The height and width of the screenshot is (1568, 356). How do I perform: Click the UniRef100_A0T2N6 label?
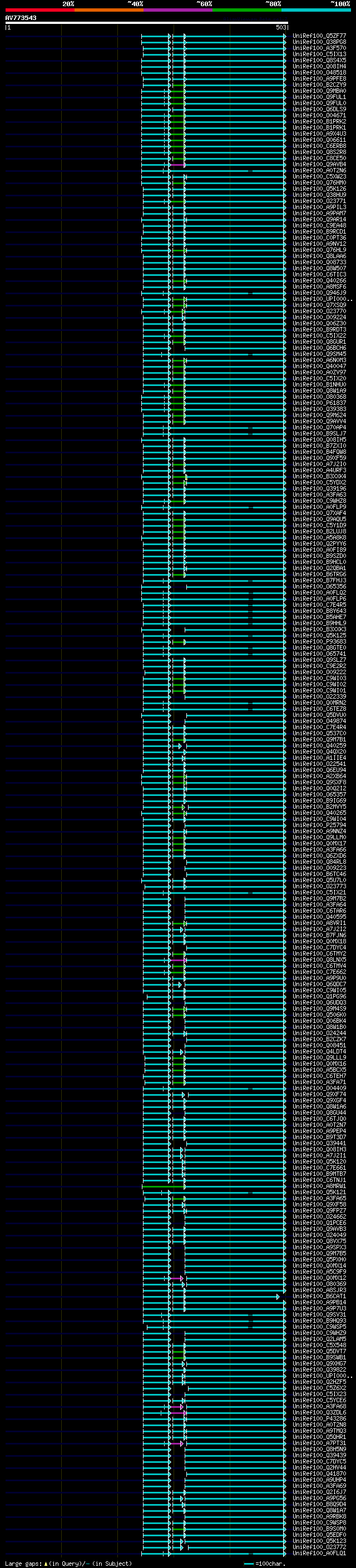coord(319,170)
